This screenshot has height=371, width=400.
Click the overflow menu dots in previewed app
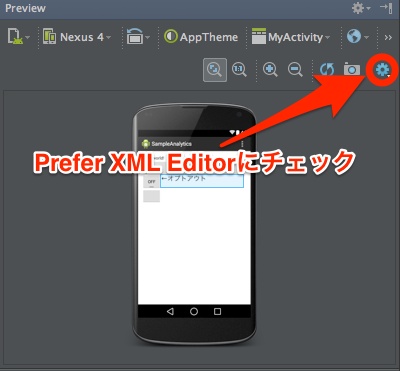click(x=242, y=144)
